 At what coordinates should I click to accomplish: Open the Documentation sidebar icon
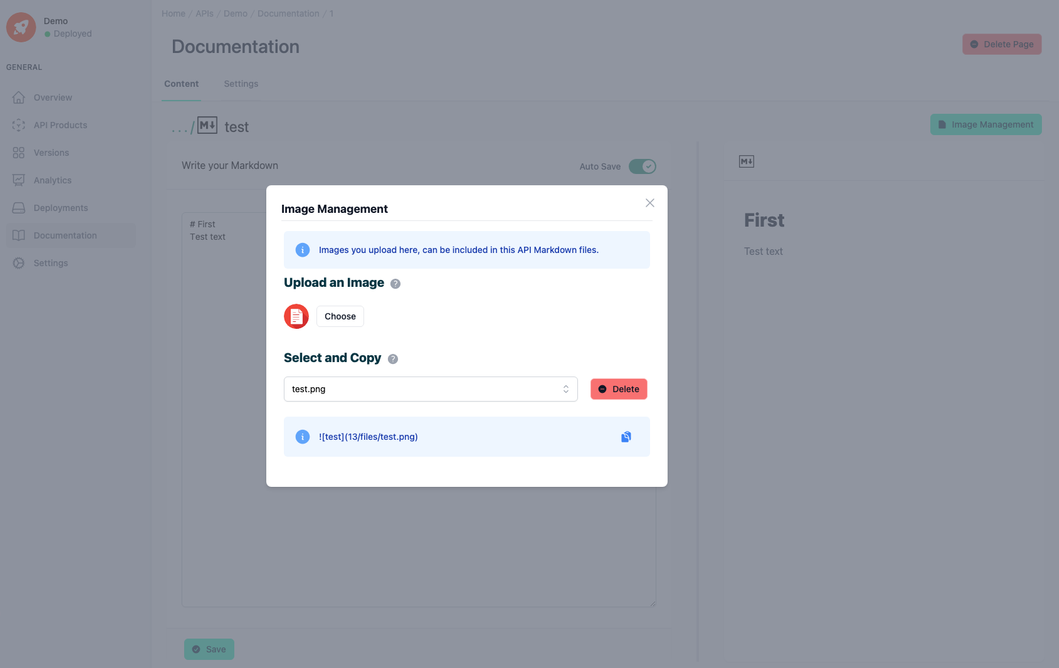click(x=17, y=234)
